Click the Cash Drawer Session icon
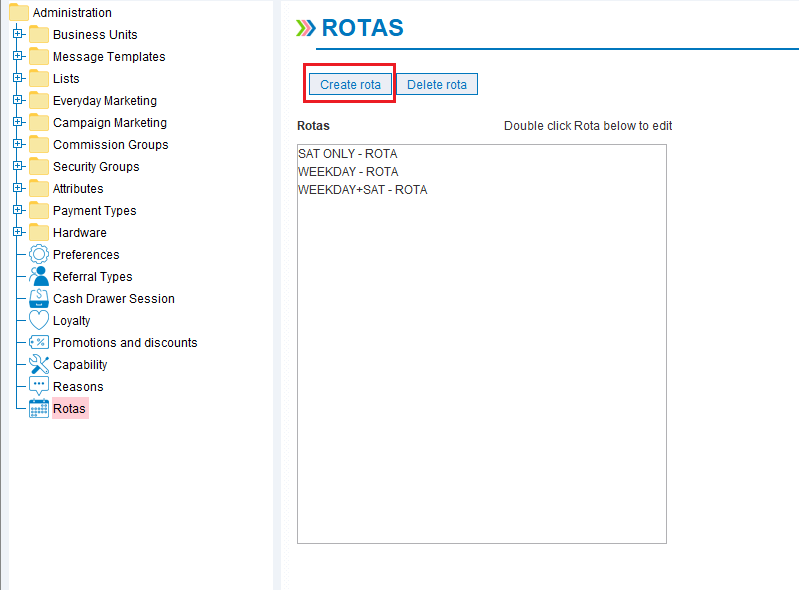Viewport: 799px width, 590px height. point(39,298)
